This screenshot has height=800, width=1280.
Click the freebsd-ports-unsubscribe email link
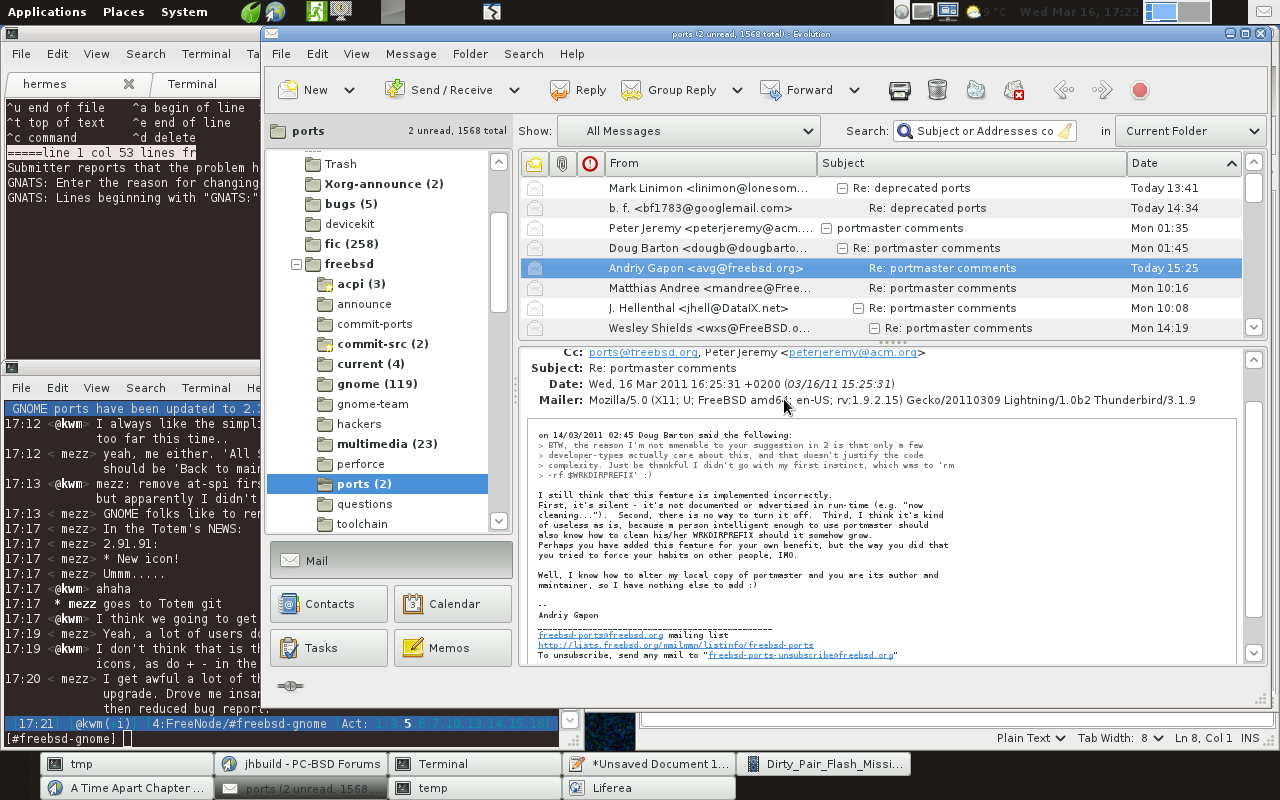coord(800,655)
